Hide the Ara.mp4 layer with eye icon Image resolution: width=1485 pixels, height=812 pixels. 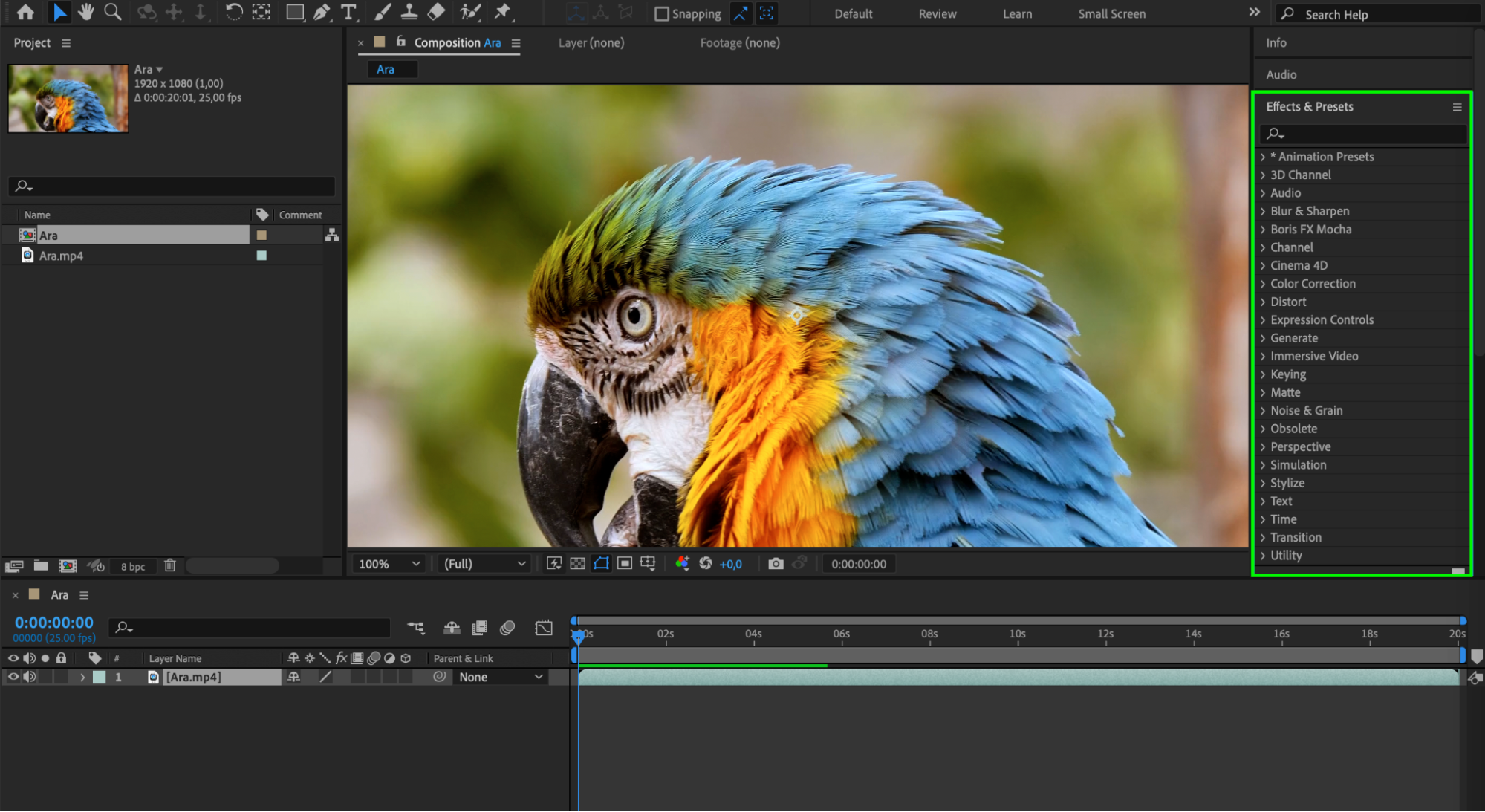13,677
